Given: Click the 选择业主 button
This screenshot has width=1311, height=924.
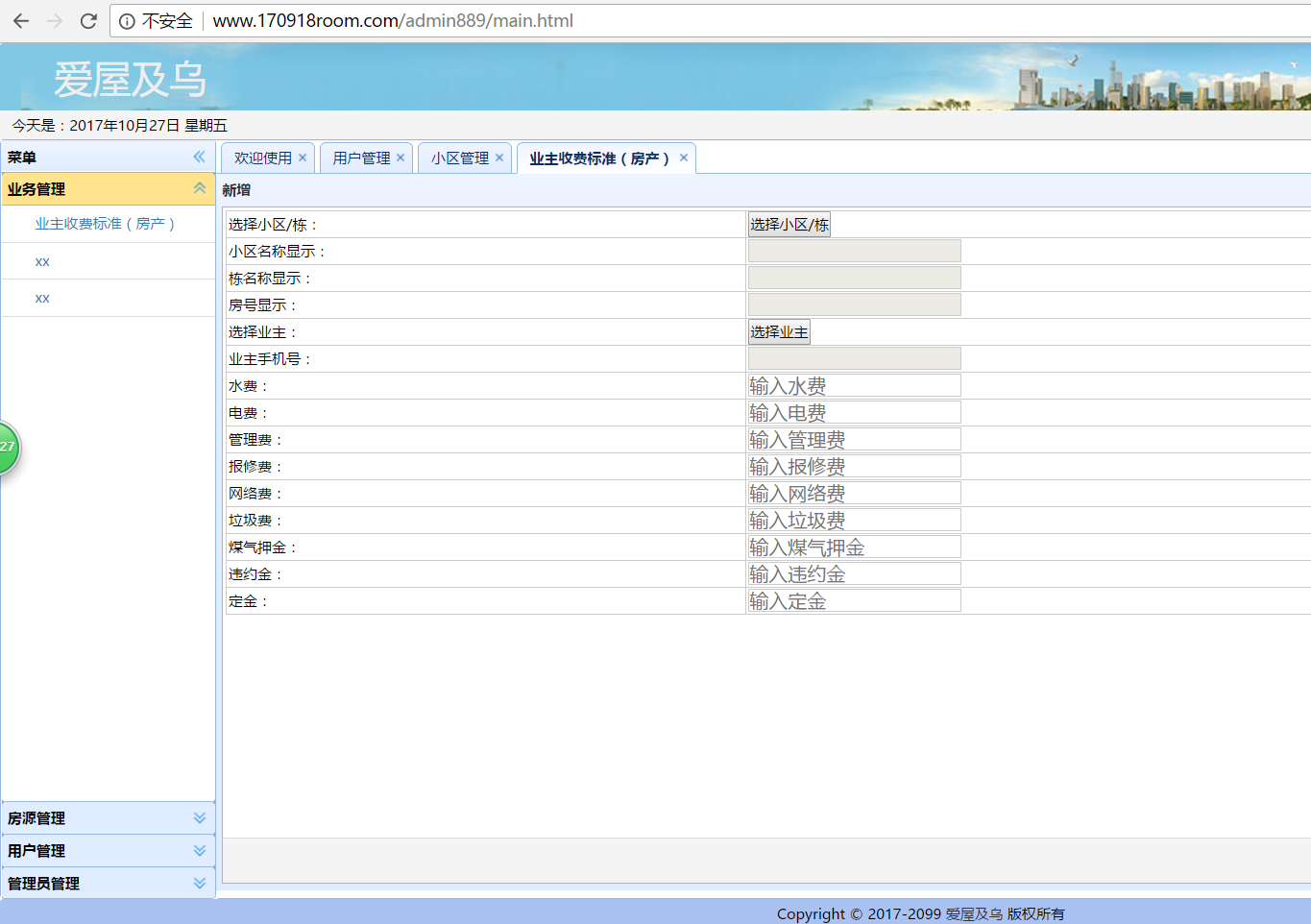Looking at the screenshot, I should pyautogui.click(x=779, y=332).
